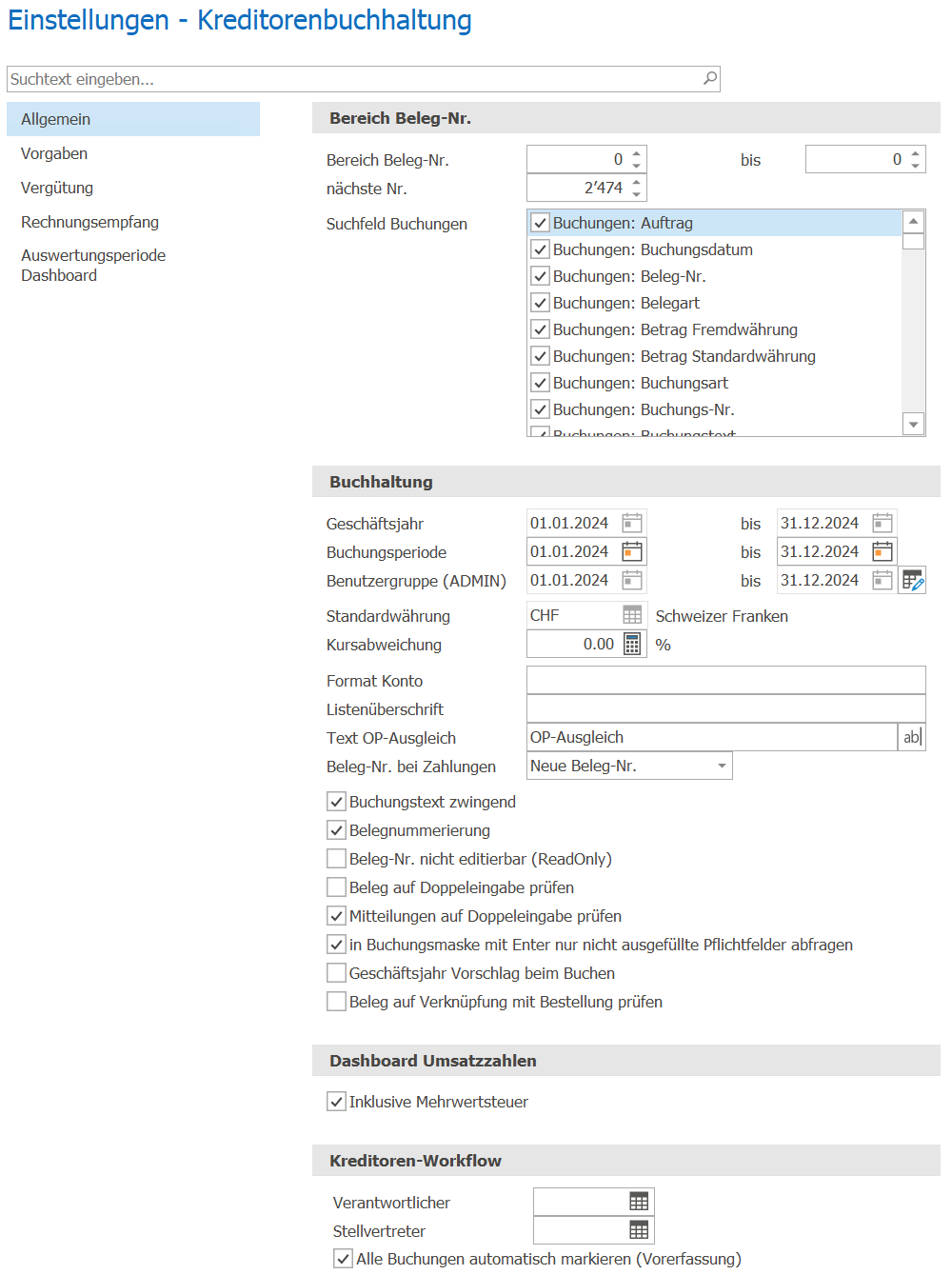
Task: Uncheck Alle Buchungen automatisch markieren
Action: pyautogui.click(x=343, y=1259)
